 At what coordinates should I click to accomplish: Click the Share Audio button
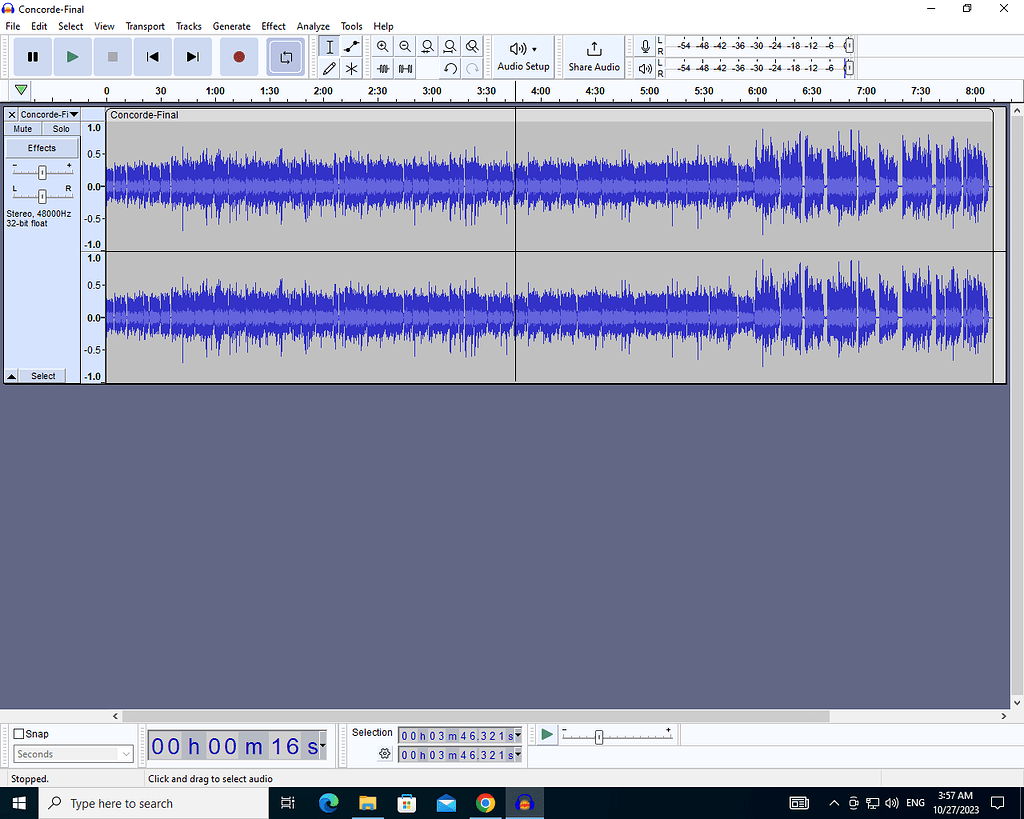594,57
